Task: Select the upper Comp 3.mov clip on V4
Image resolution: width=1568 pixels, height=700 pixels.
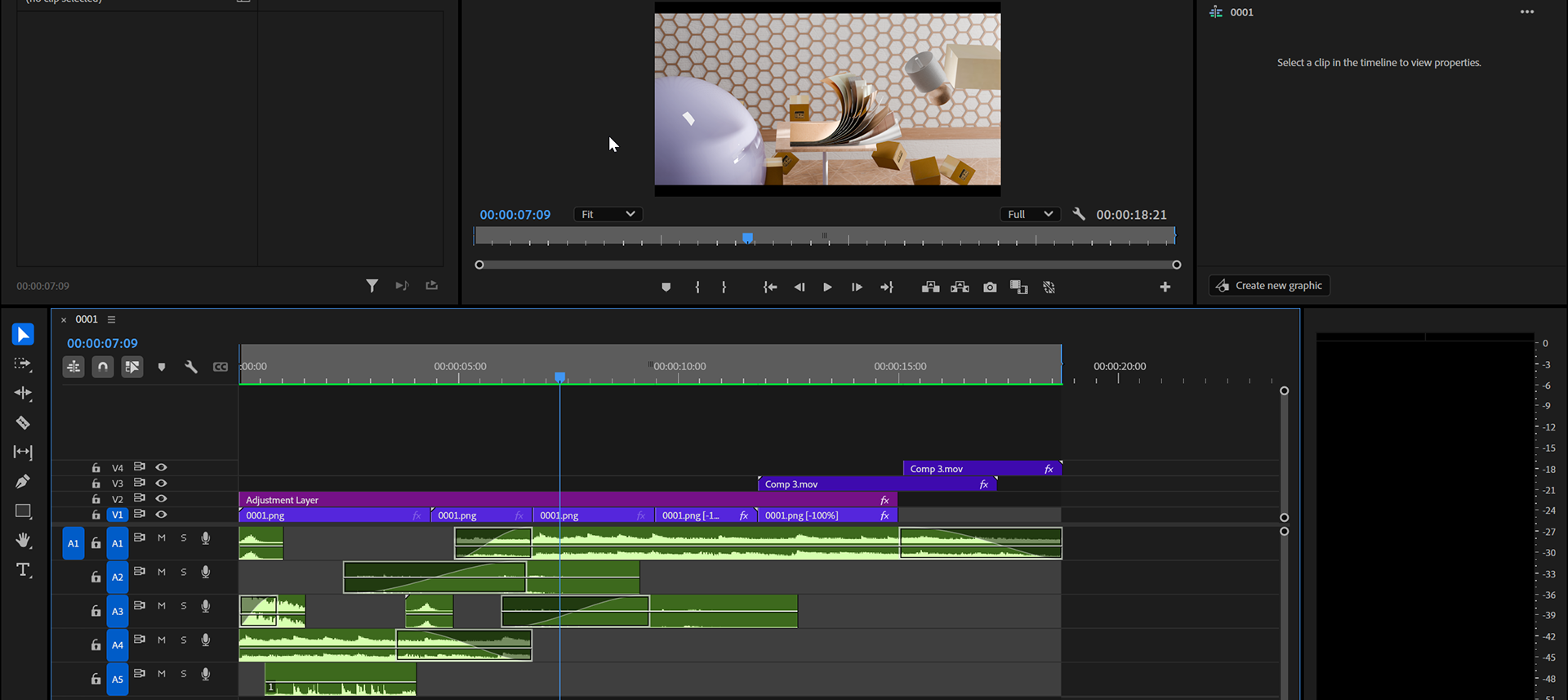Action: pos(982,469)
